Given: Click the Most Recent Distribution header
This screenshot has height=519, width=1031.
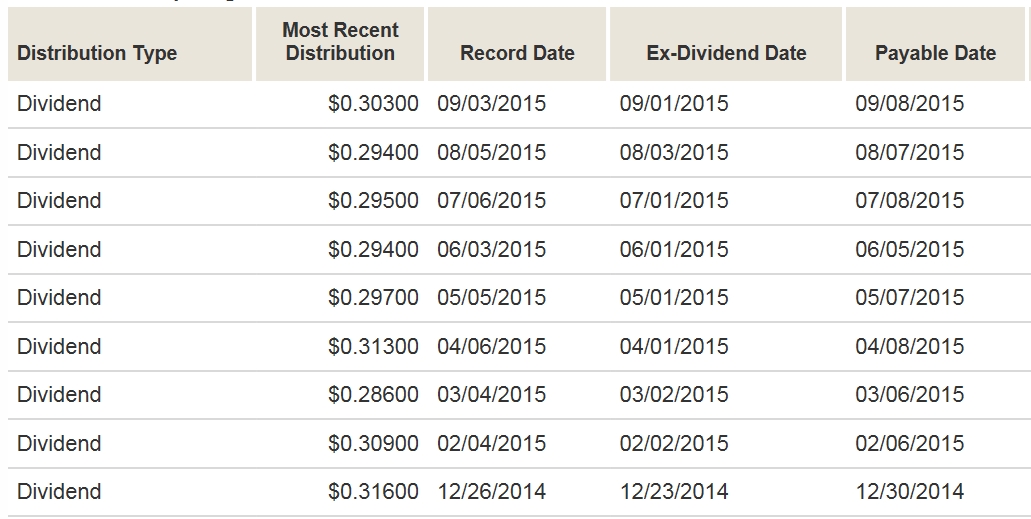Looking at the screenshot, I should [x=340, y=42].
